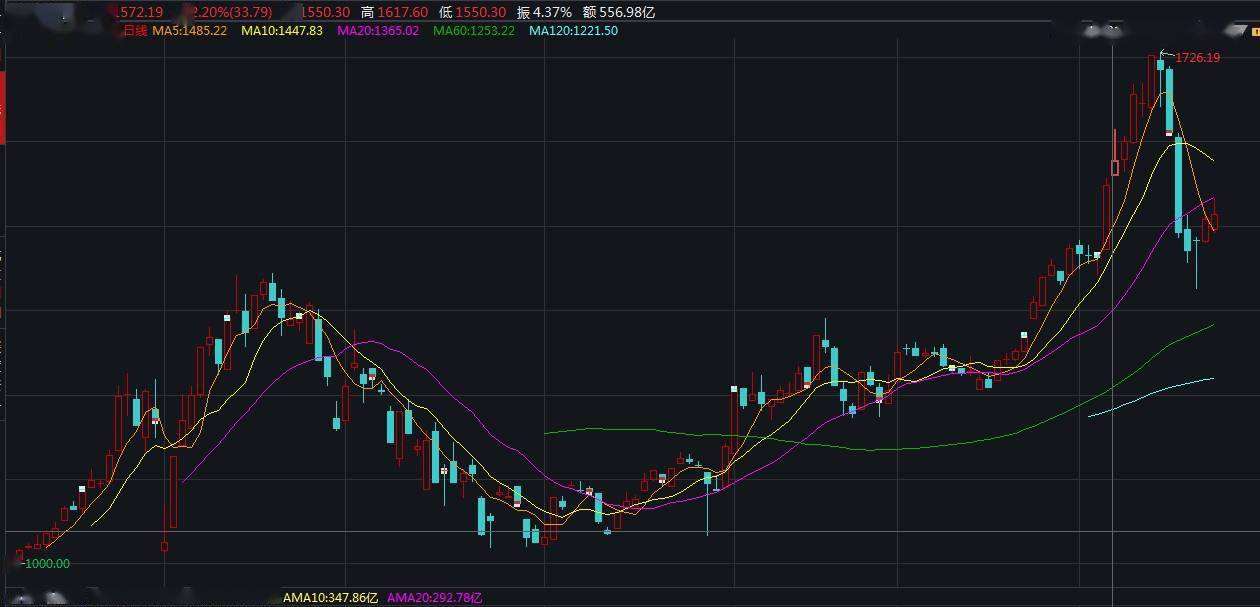Click the yellow indicator icon at top right
This screenshot has width=1260, height=607.
click(1256, 32)
